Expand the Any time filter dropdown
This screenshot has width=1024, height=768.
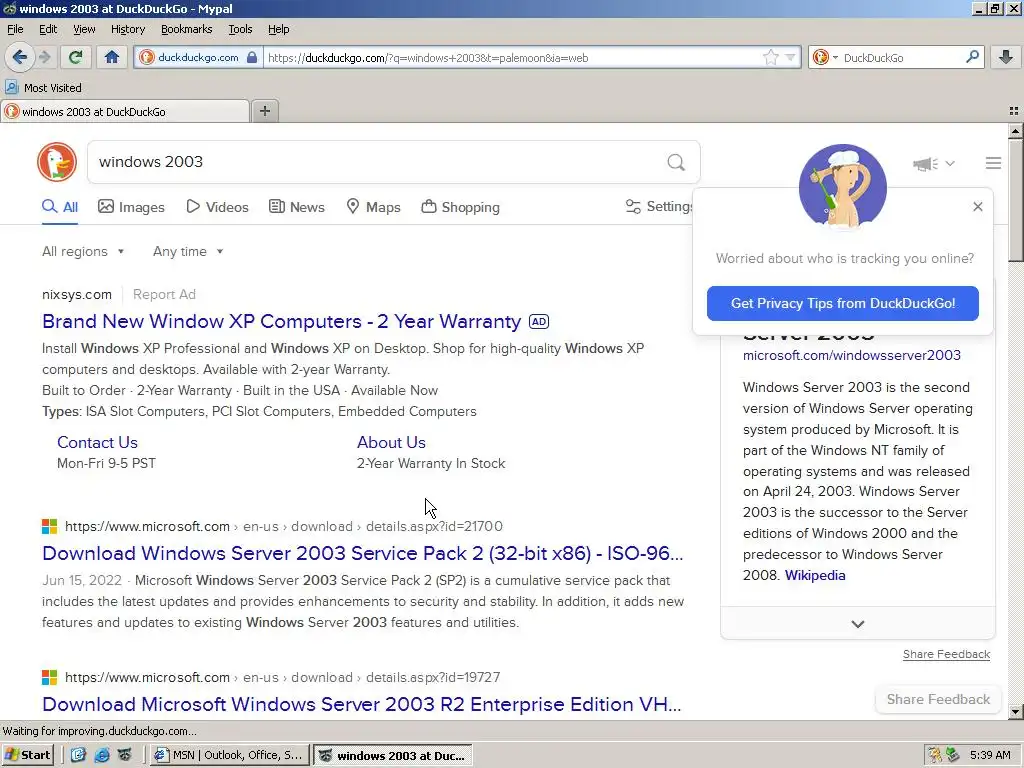point(188,251)
